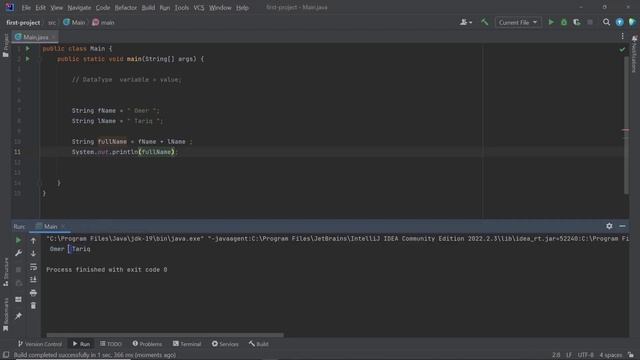Clear console with the trash icon

33,306
